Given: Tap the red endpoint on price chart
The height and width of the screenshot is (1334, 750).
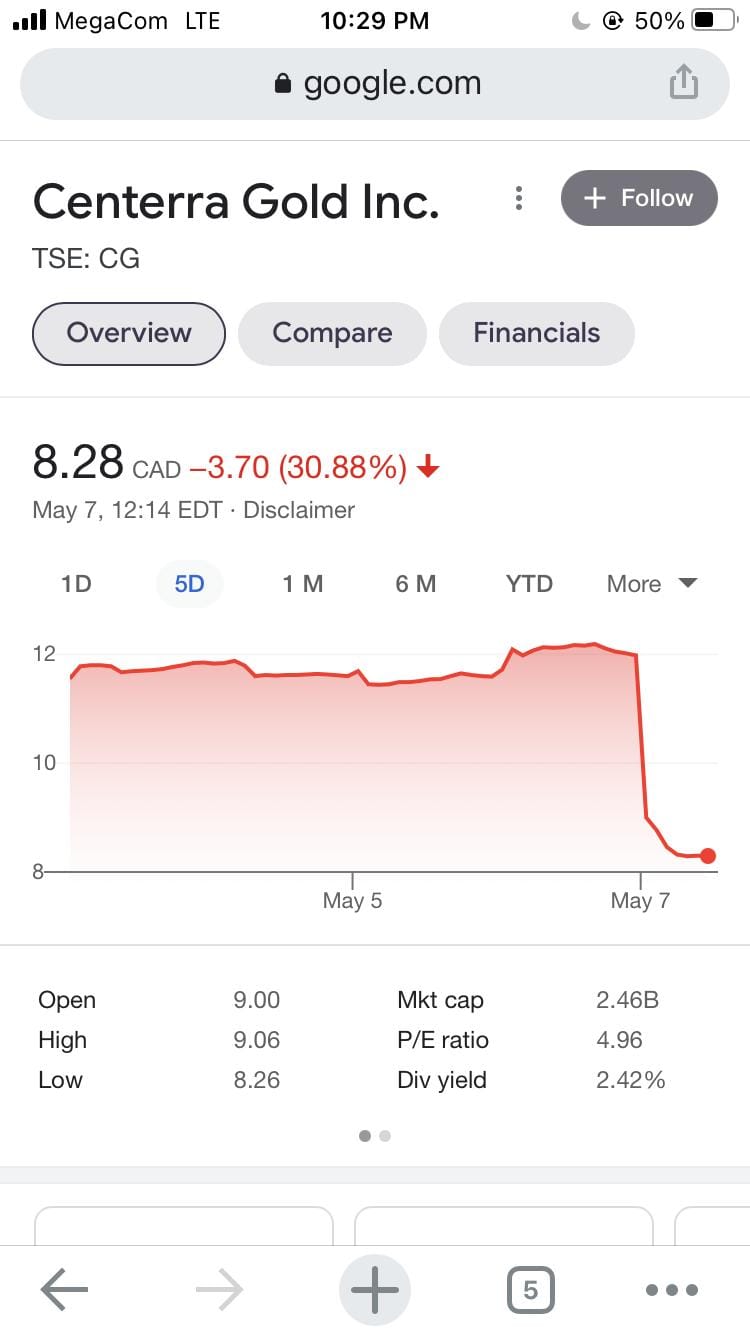Looking at the screenshot, I should (708, 855).
